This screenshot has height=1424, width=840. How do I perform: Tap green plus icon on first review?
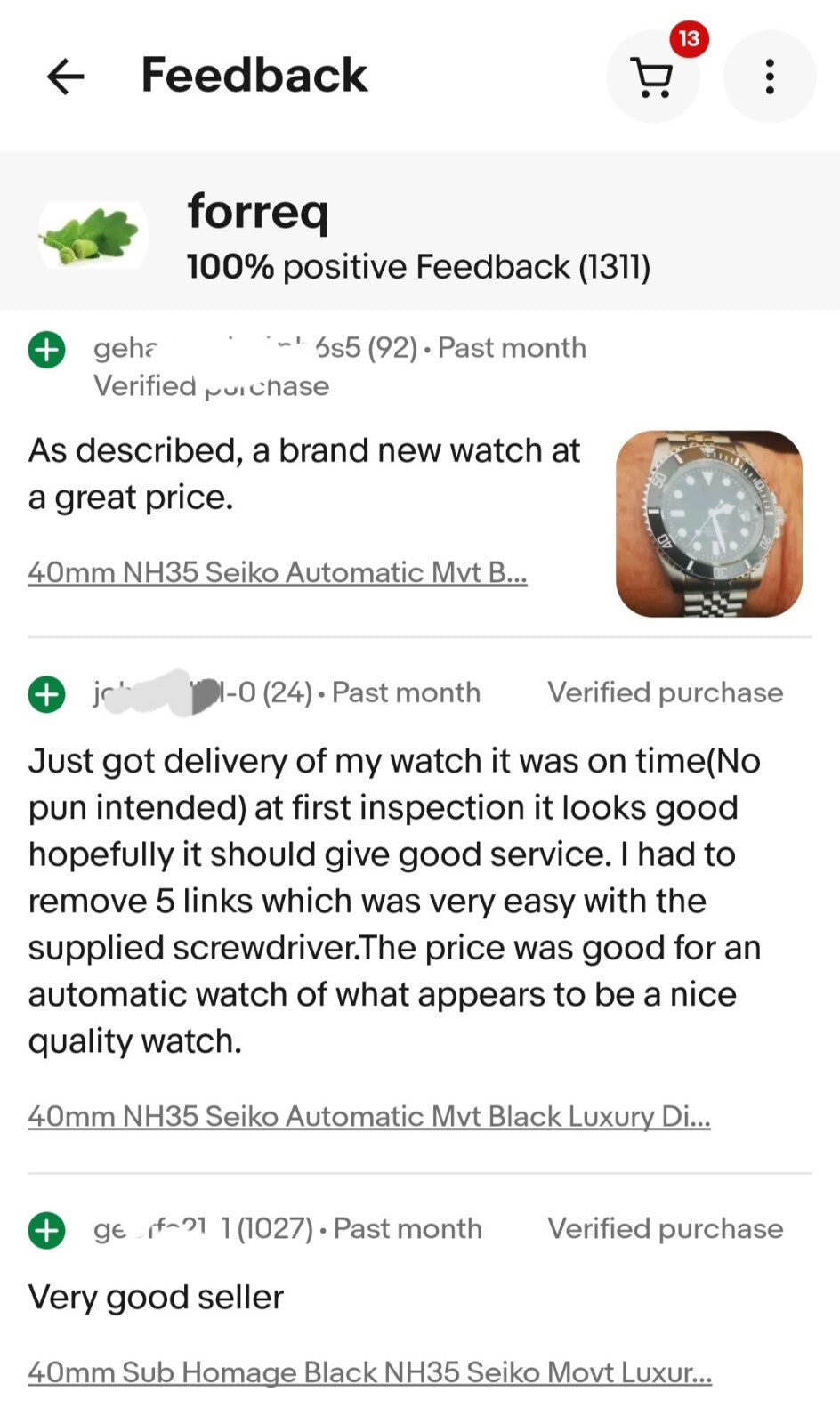[47, 349]
